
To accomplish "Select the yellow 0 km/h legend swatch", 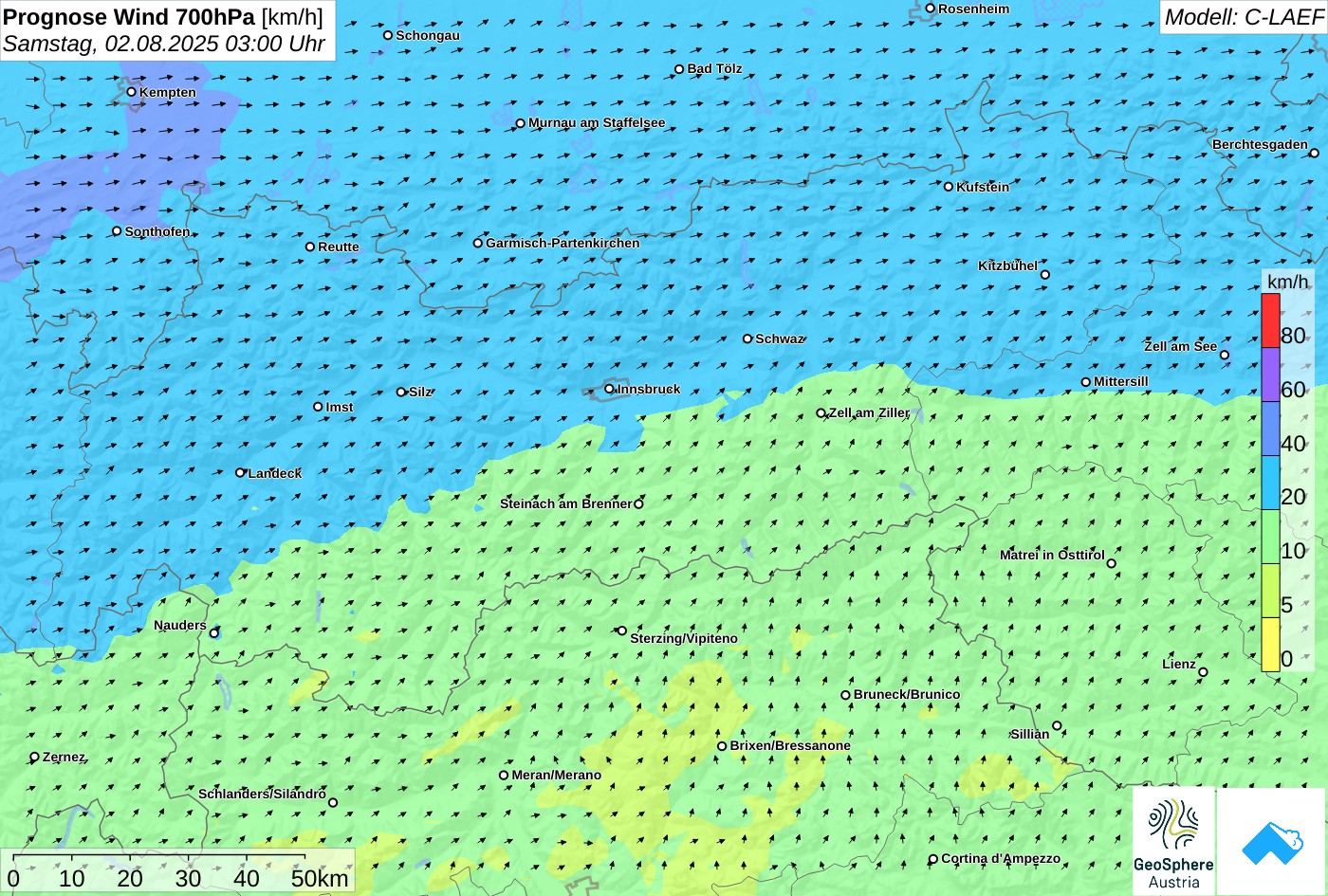I will point(1270,645).
